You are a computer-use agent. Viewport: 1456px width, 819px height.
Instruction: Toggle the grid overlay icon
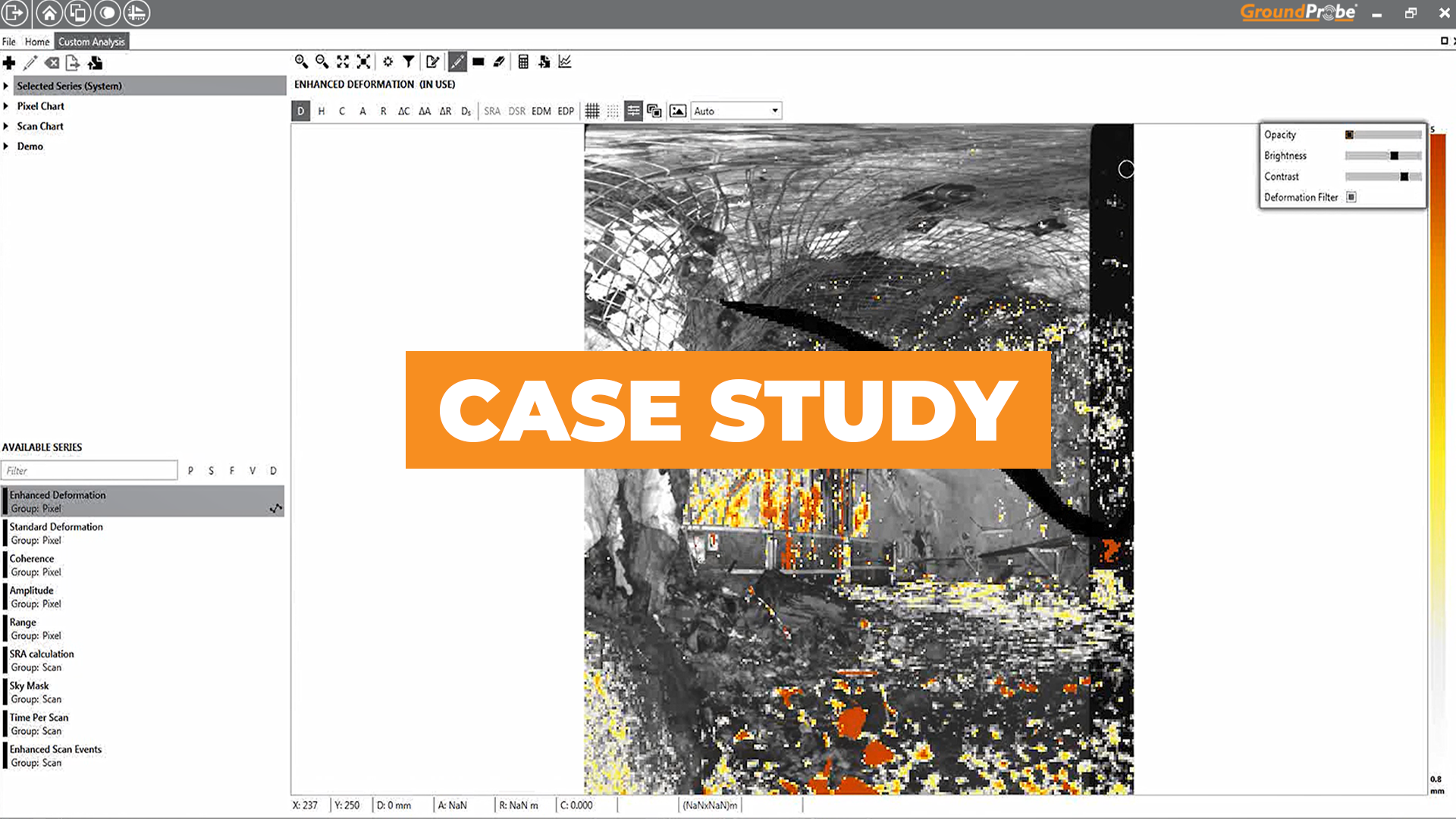[x=592, y=111]
